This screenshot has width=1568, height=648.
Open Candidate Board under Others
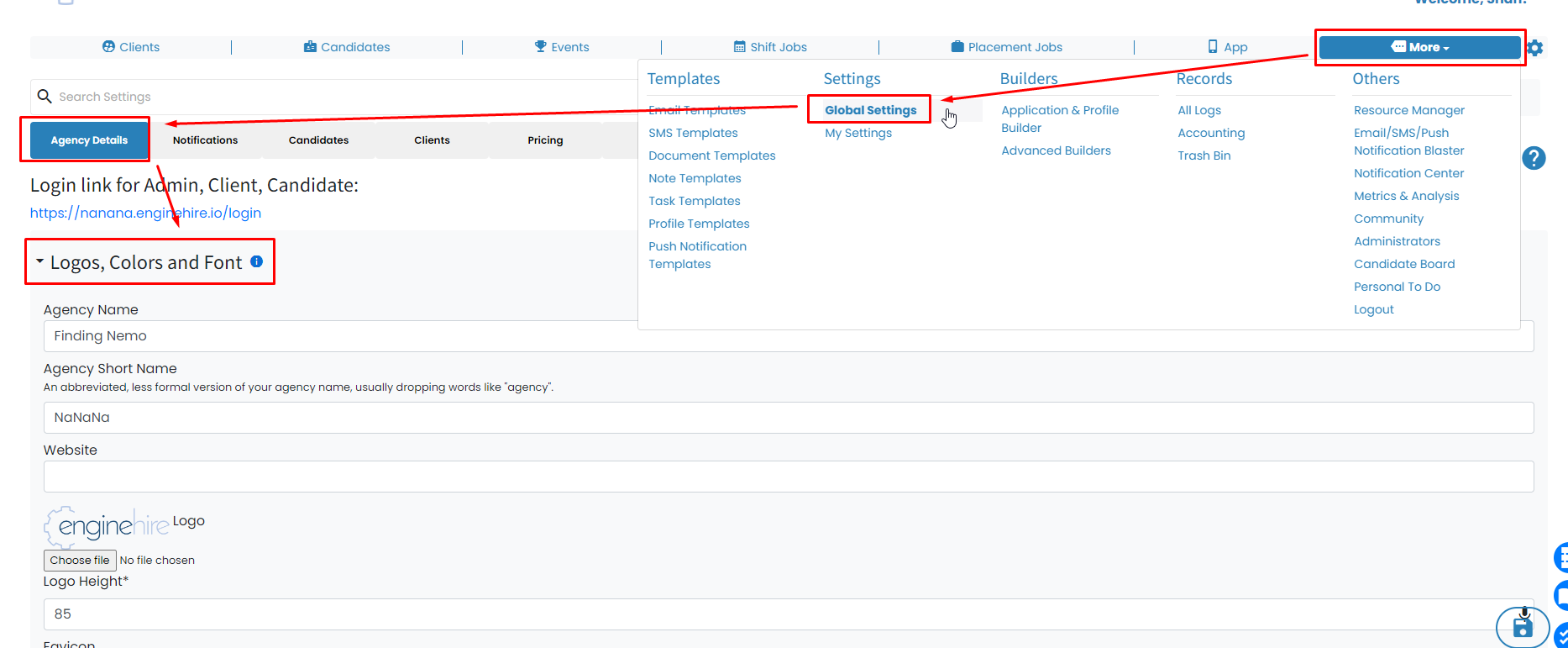[x=1404, y=264]
